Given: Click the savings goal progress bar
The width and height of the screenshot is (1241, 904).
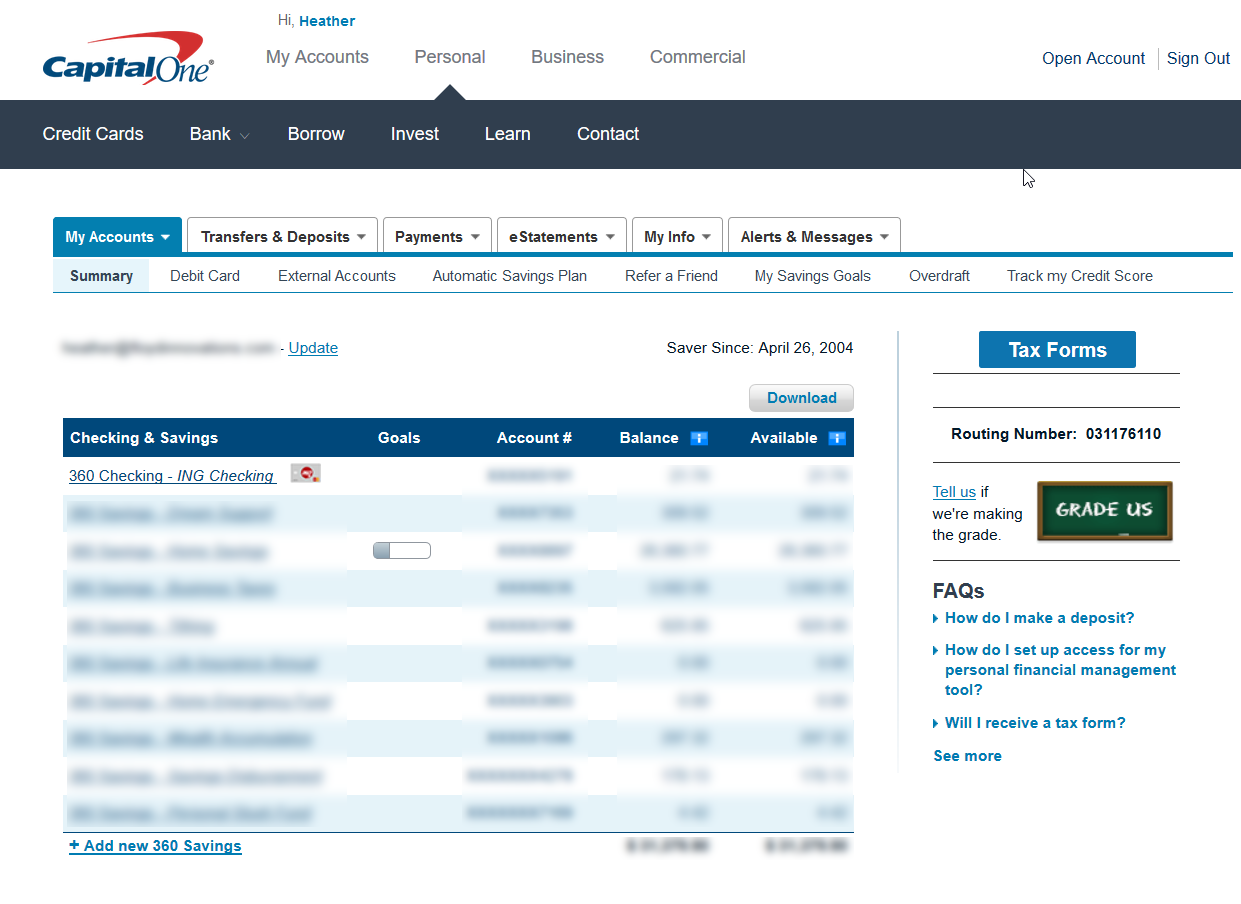Looking at the screenshot, I should [x=402, y=550].
